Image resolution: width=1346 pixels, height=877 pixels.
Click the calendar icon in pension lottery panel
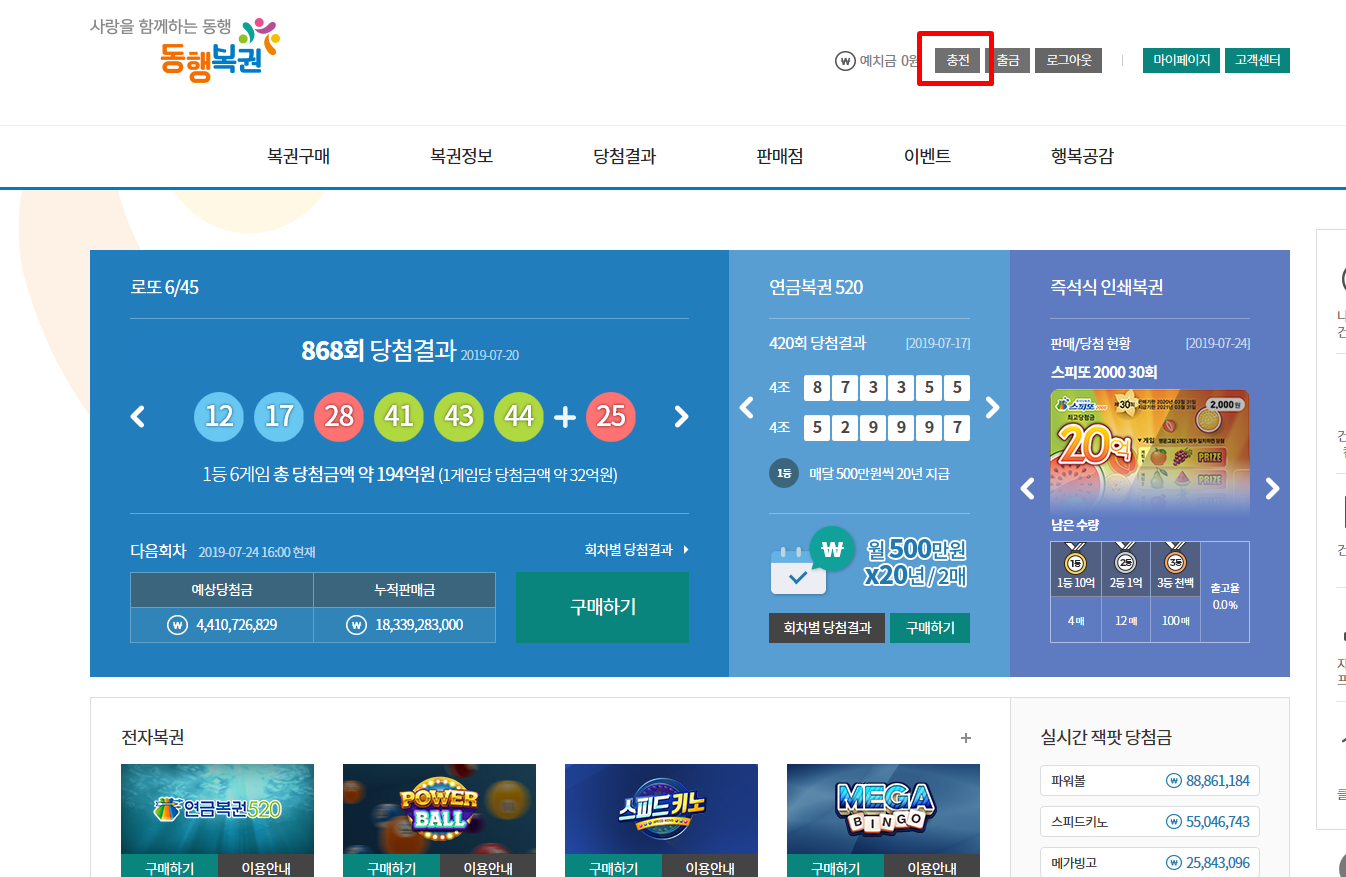pyautogui.click(x=797, y=570)
